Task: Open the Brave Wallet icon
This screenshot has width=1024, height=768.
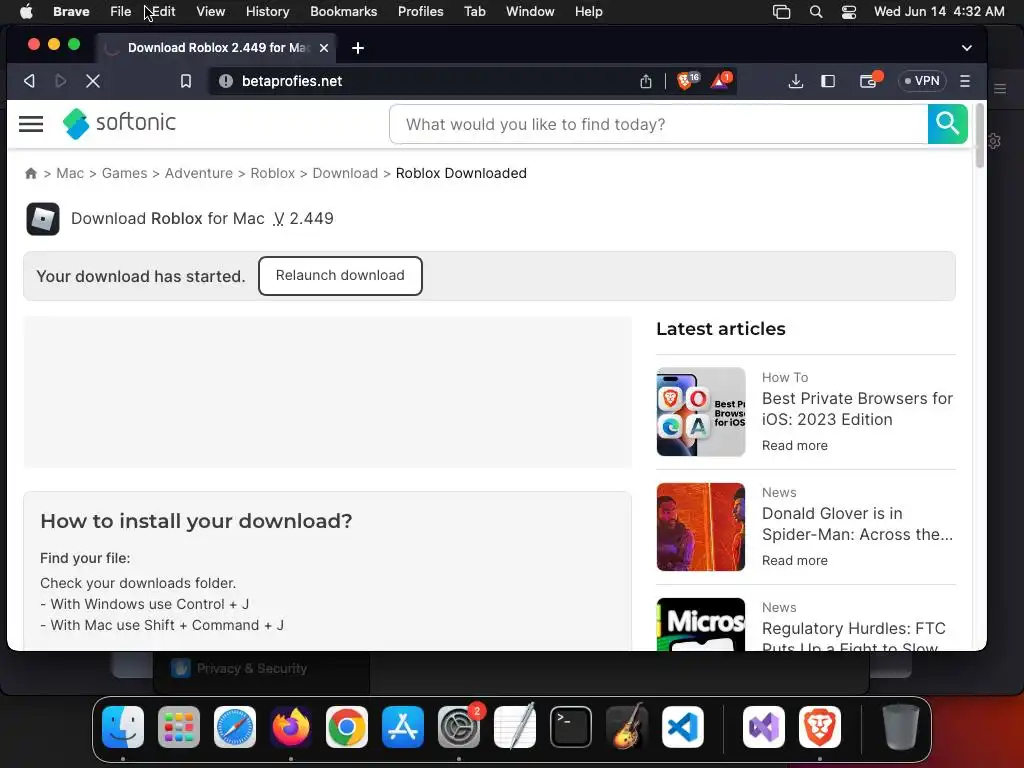Action: click(869, 81)
